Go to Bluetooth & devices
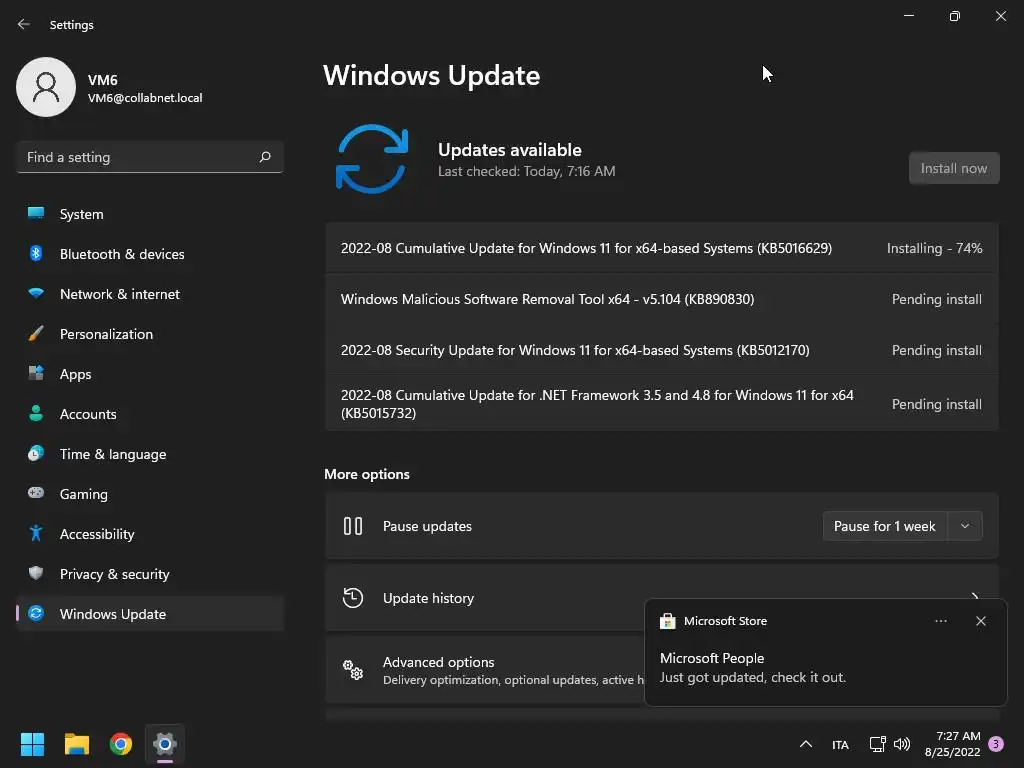The image size is (1024, 768). pos(150,253)
